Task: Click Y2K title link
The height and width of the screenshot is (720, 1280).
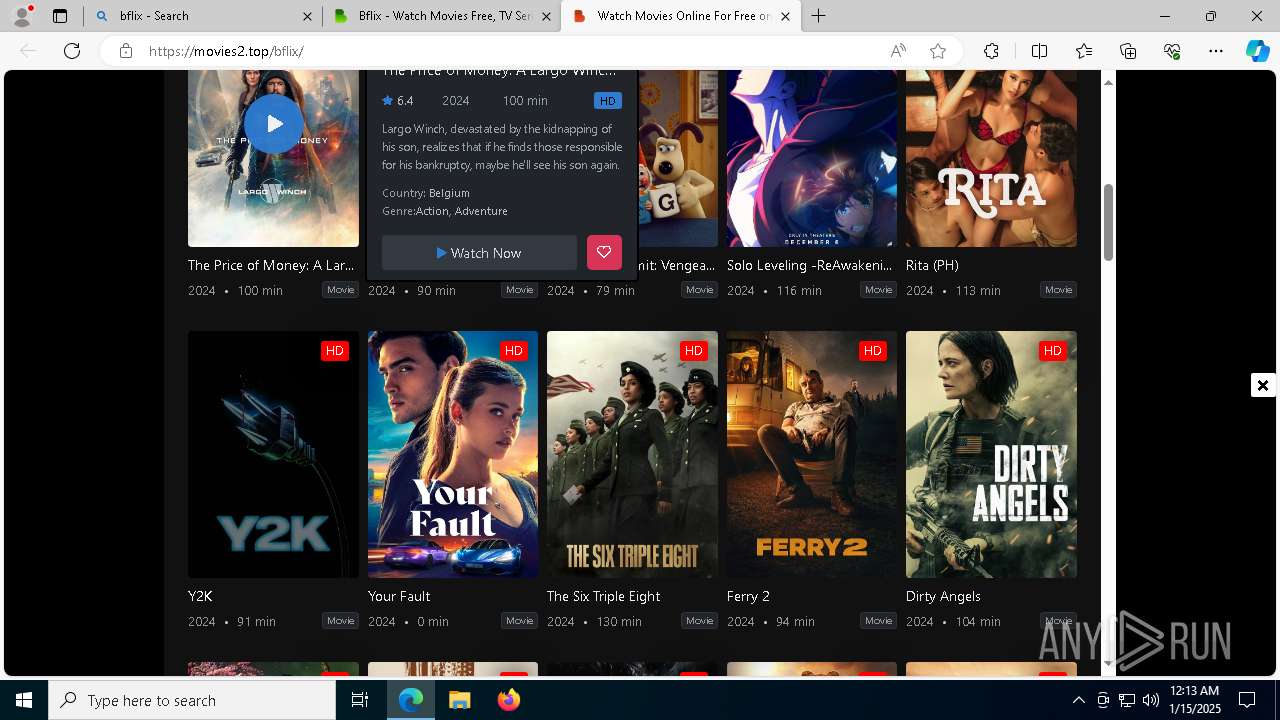Action: pos(200,596)
